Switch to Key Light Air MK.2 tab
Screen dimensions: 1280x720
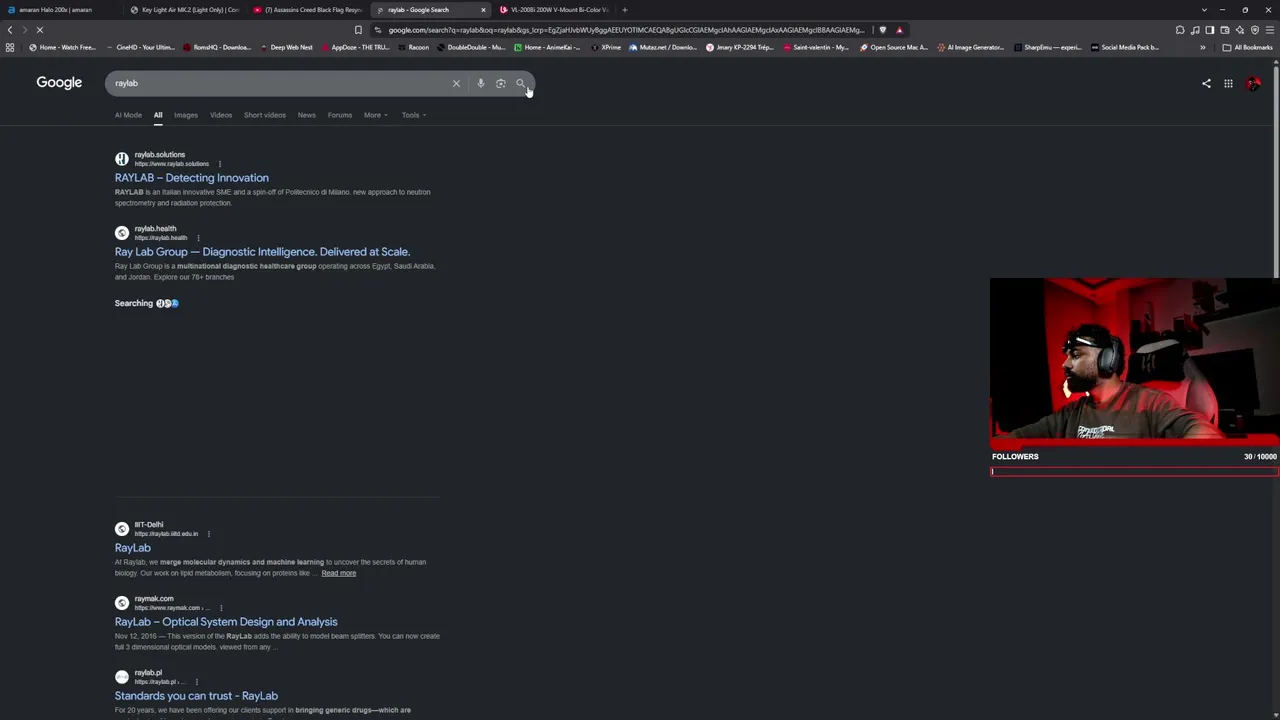point(185,10)
